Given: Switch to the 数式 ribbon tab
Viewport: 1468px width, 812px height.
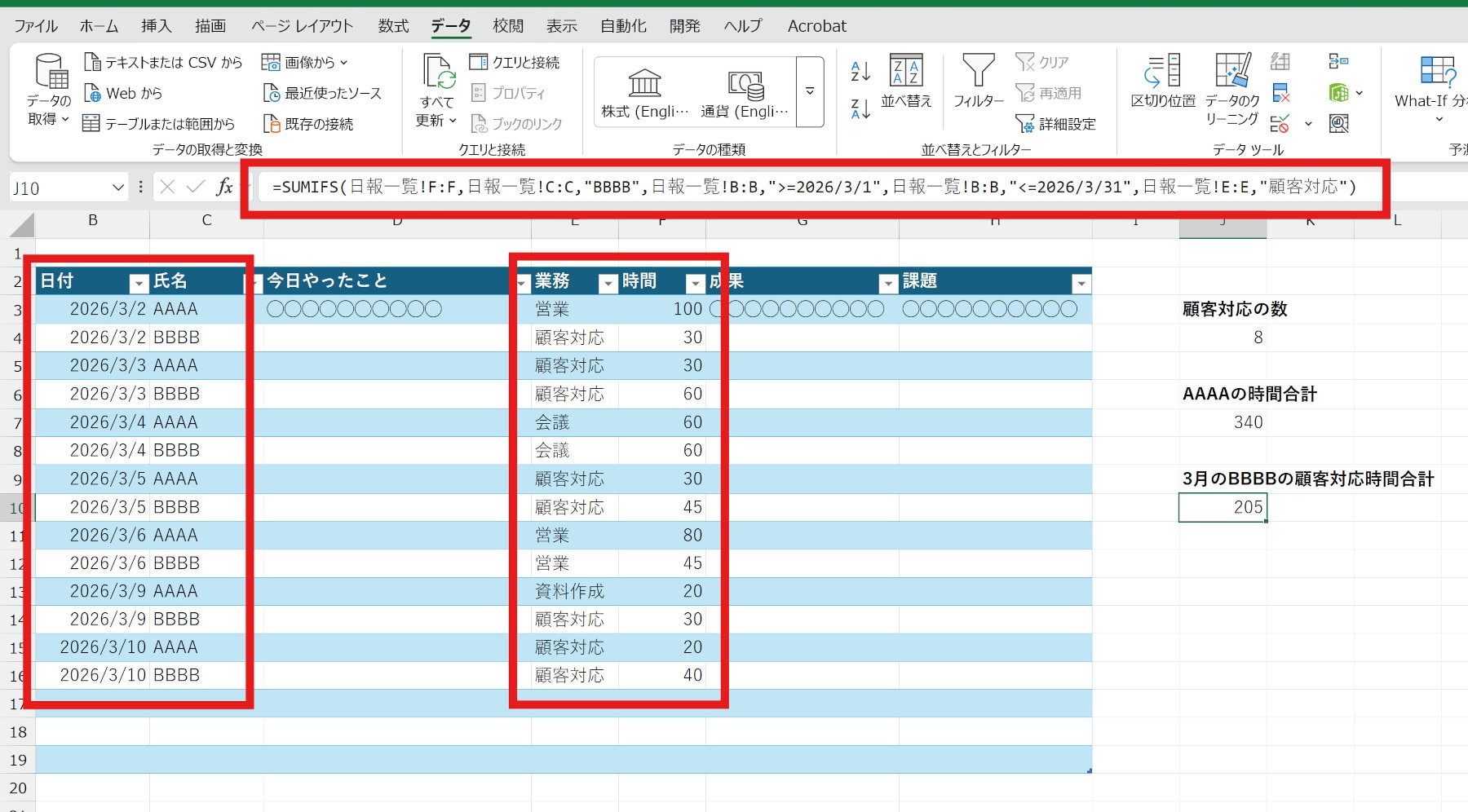Looking at the screenshot, I should click(393, 26).
